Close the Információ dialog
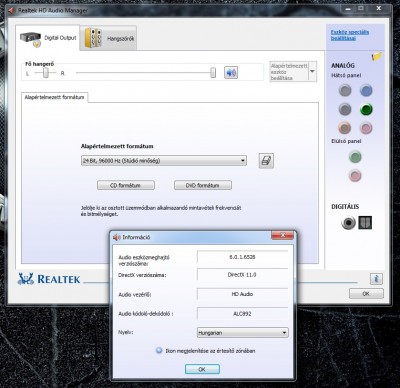400x388 pixels. click(282, 235)
